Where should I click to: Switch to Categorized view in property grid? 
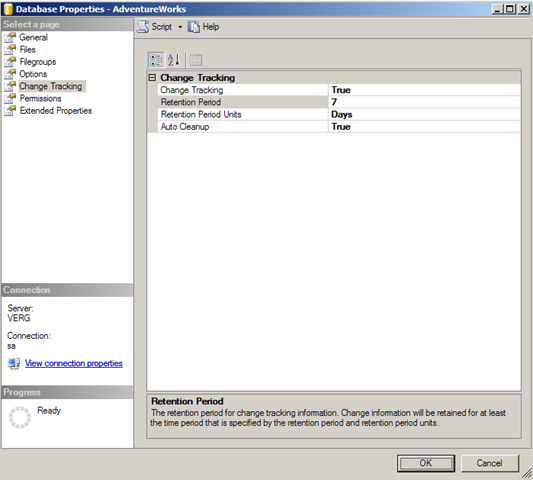pos(156,60)
